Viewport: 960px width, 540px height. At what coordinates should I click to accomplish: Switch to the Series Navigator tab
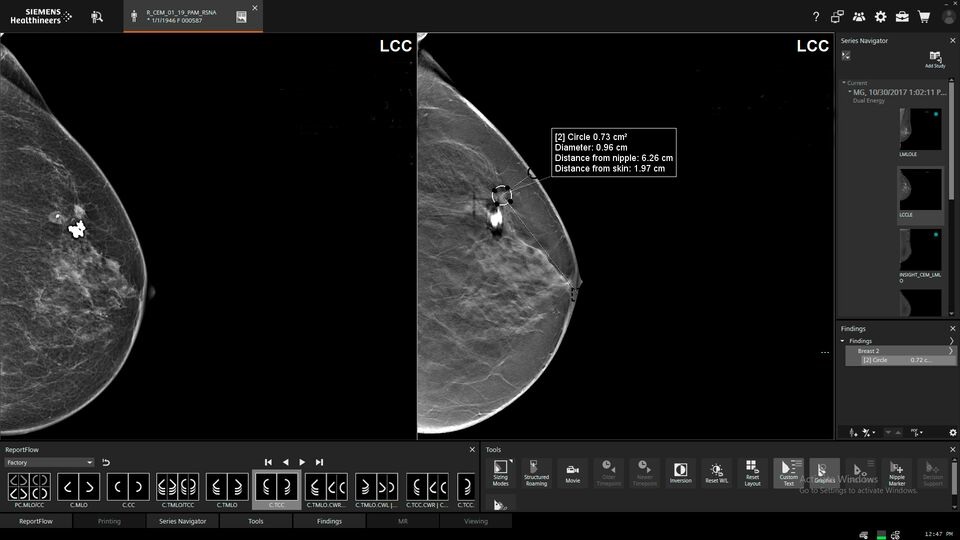point(182,521)
